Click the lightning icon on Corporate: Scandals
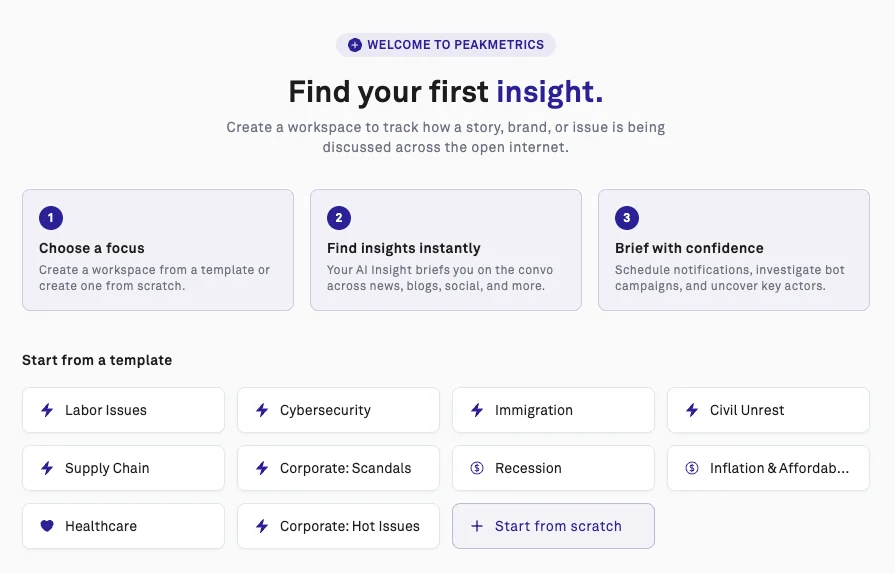The height and width of the screenshot is (573, 895). pyautogui.click(x=262, y=468)
